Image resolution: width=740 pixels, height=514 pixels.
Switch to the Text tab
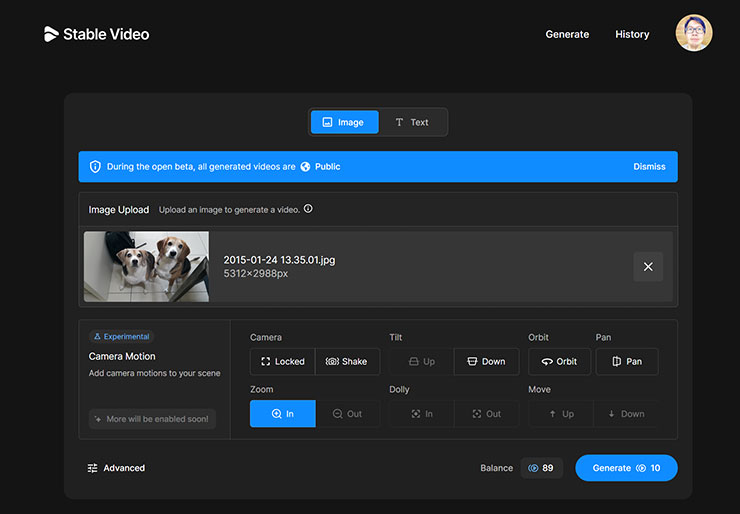point(411,122)
